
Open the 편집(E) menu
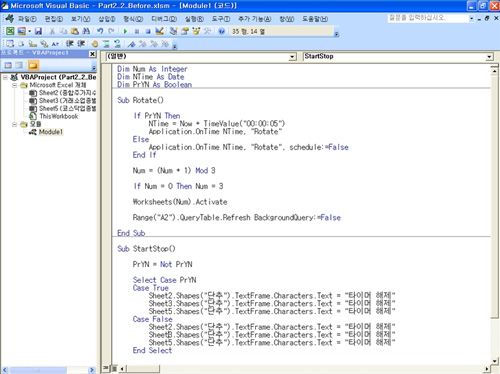pos(54,19)
